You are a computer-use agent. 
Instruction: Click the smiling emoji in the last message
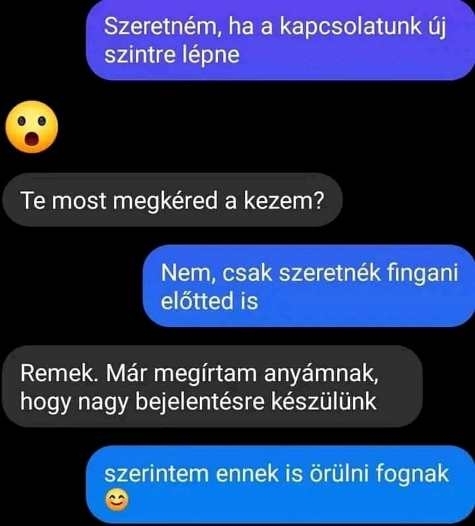pyautogui.click(x=117, y=499)
